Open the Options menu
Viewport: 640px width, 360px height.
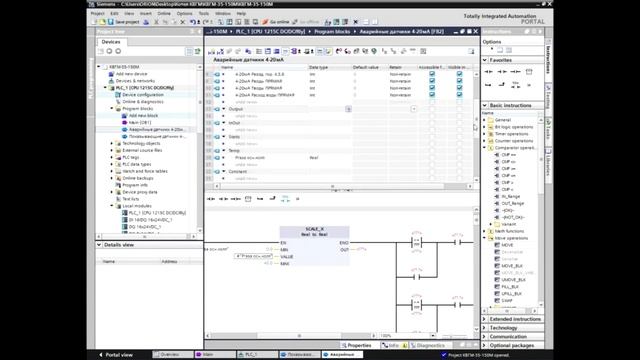(184, 13)
